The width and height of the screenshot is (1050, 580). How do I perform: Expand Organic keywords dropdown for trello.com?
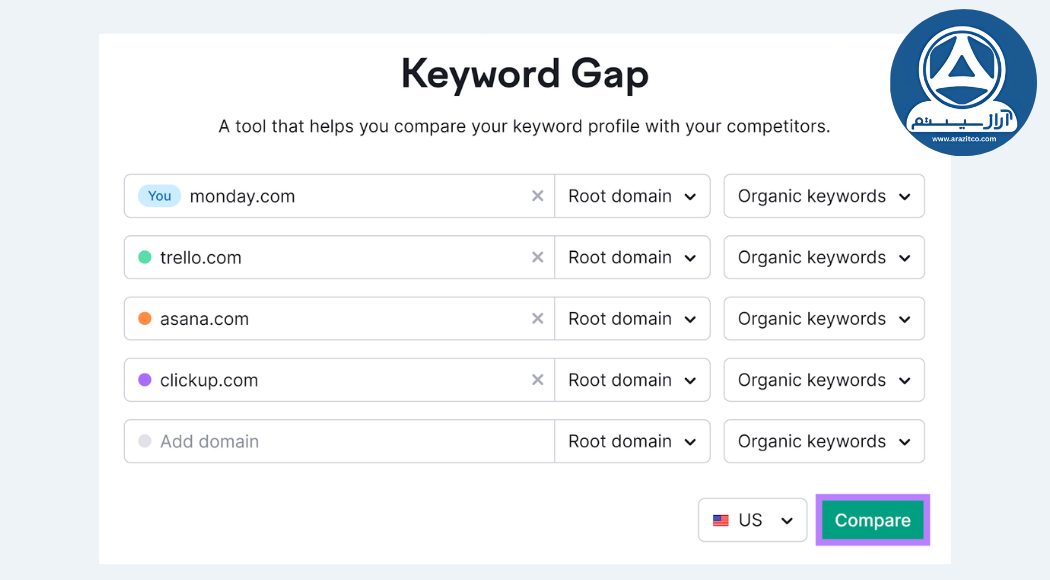(824, 257)
